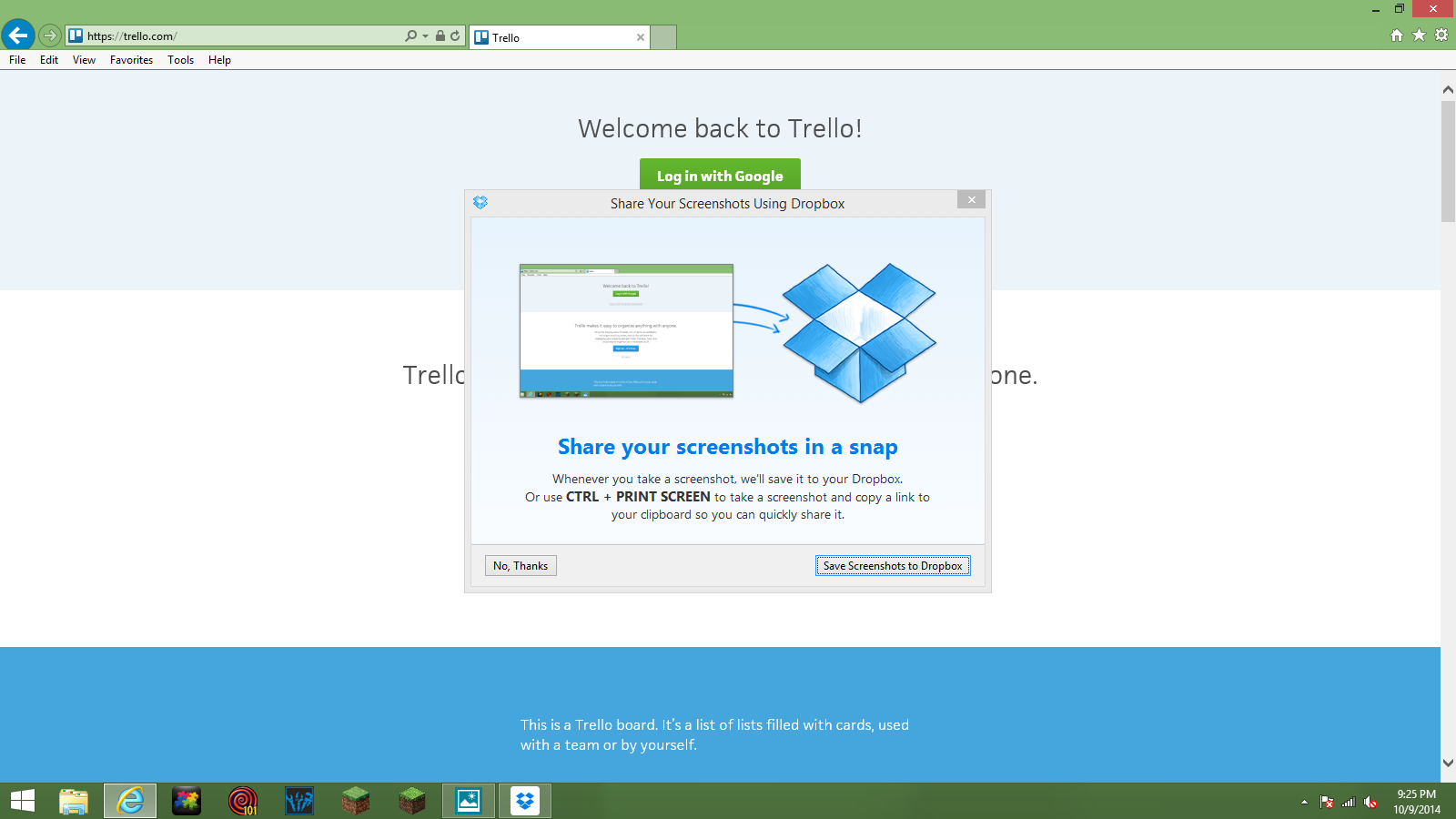Click the network signal tray icon
Screen dimensions: 1456x819
point(1349,802)
